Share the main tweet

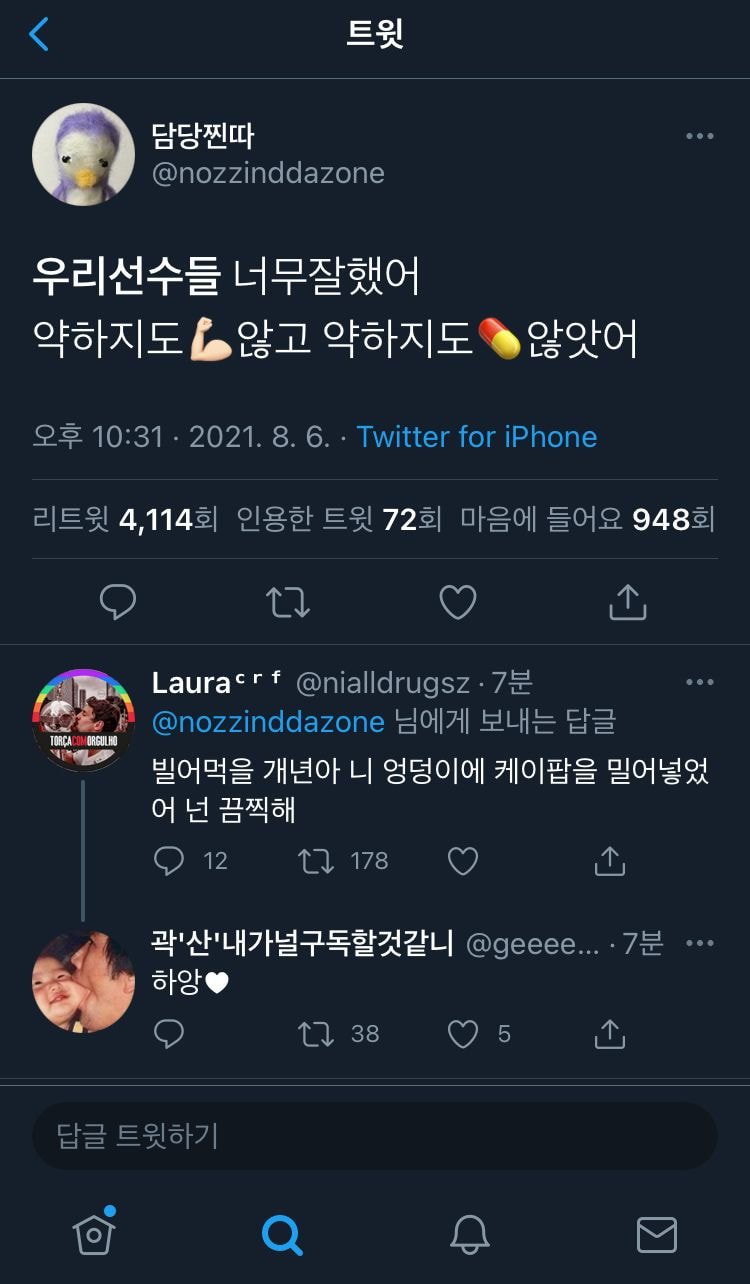pos(628,602)
